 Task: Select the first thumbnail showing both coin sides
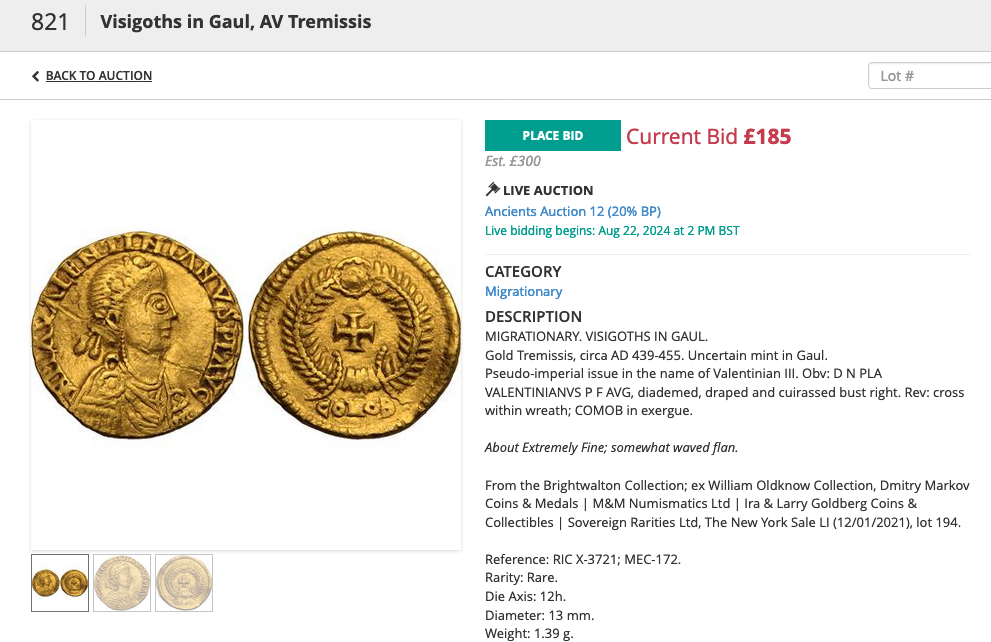click(x=60, y=583)
